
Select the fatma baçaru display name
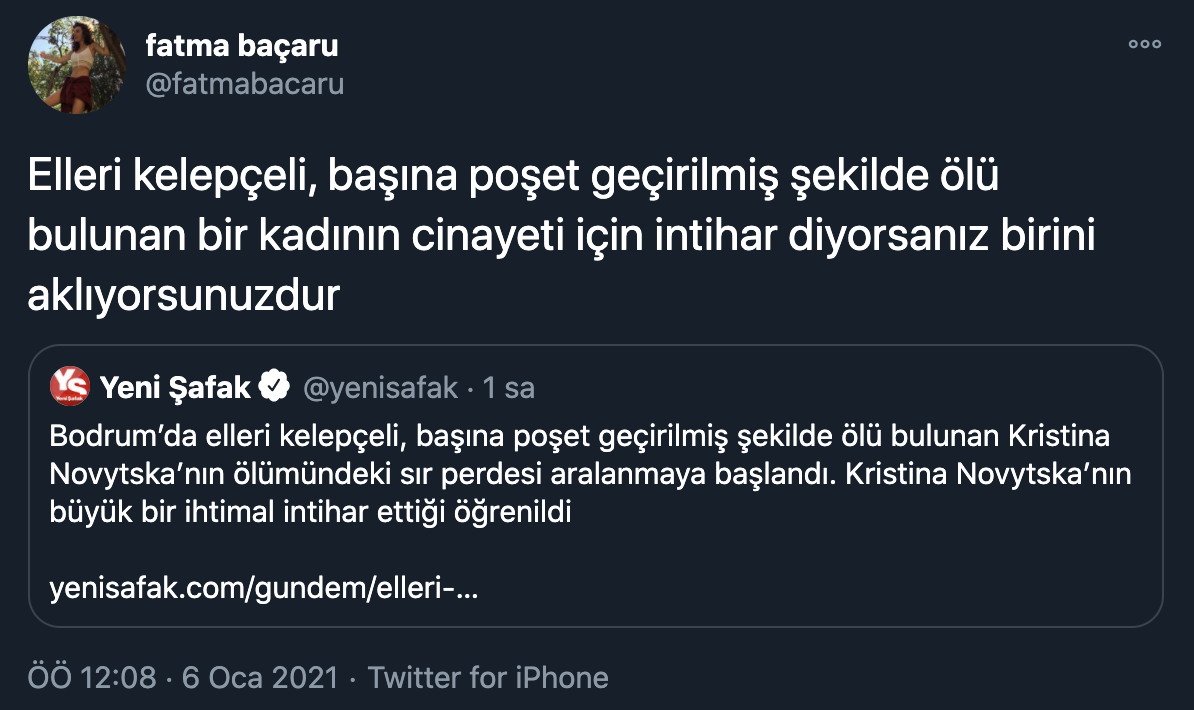tap(242, 45)
